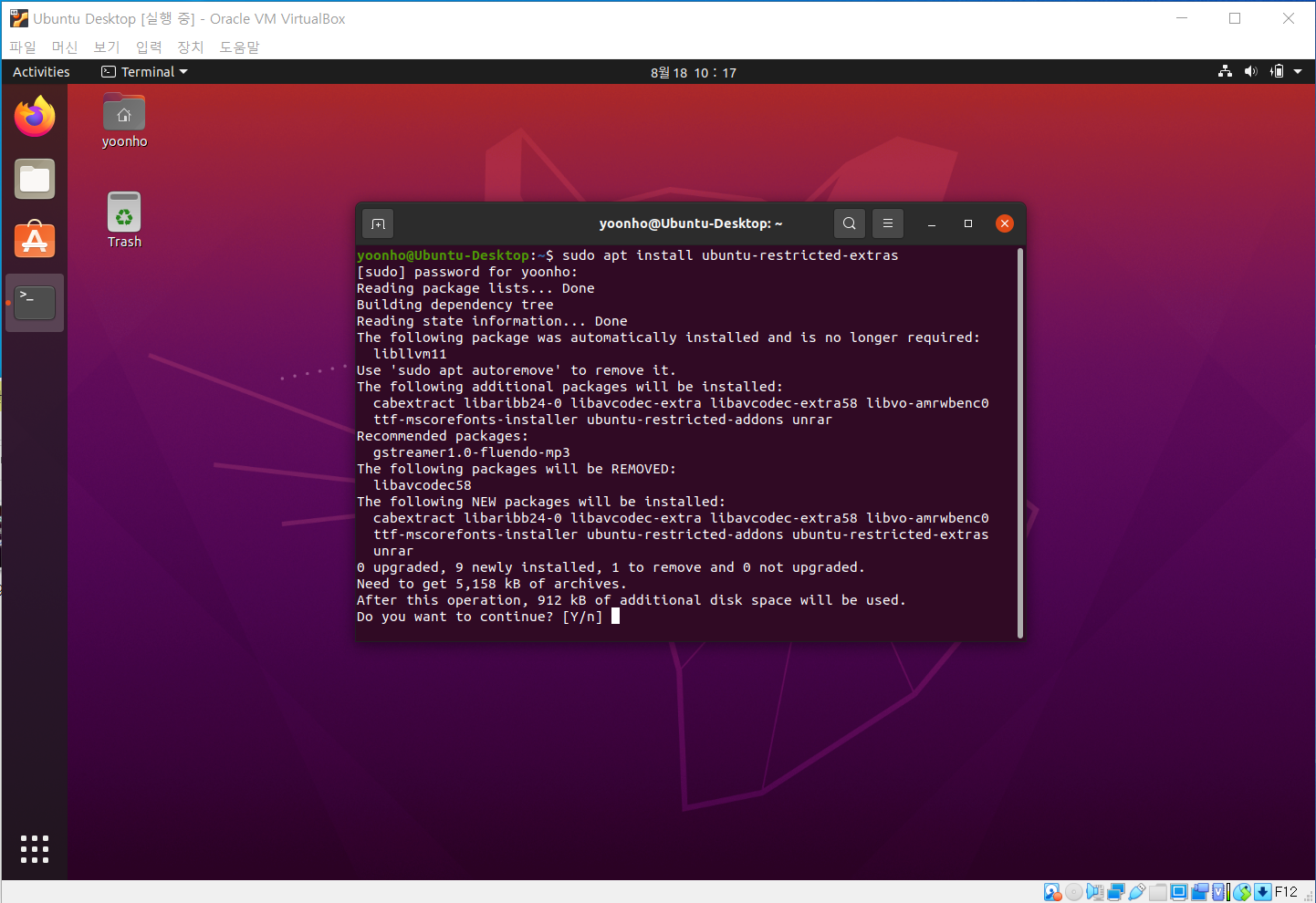Click the battery icon in Ubuntu top bar
This screenshot has height=903, width=1316.
tap(1277, 71)
